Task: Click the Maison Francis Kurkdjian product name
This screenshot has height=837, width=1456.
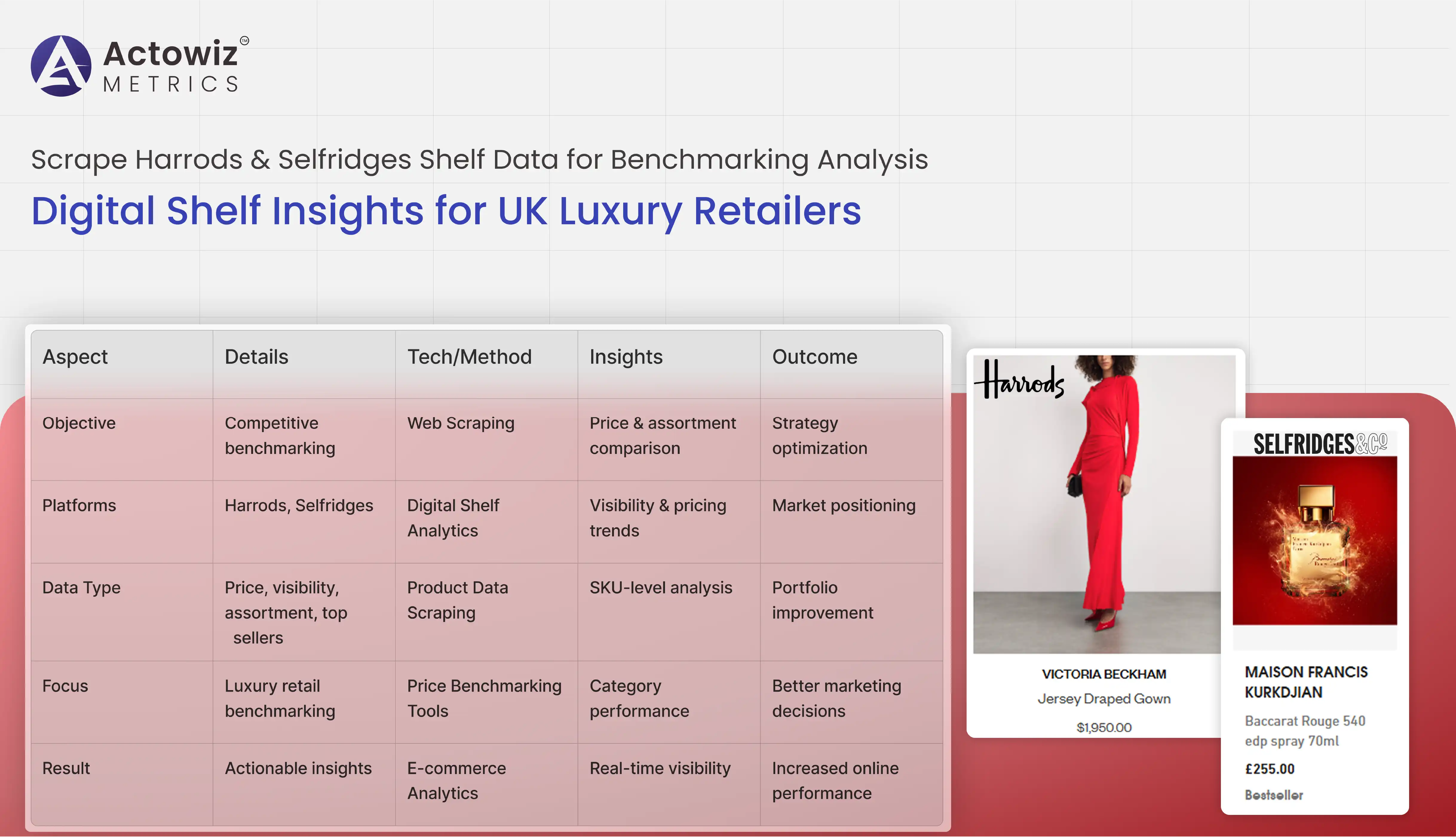Action: tap(1305, 682)
